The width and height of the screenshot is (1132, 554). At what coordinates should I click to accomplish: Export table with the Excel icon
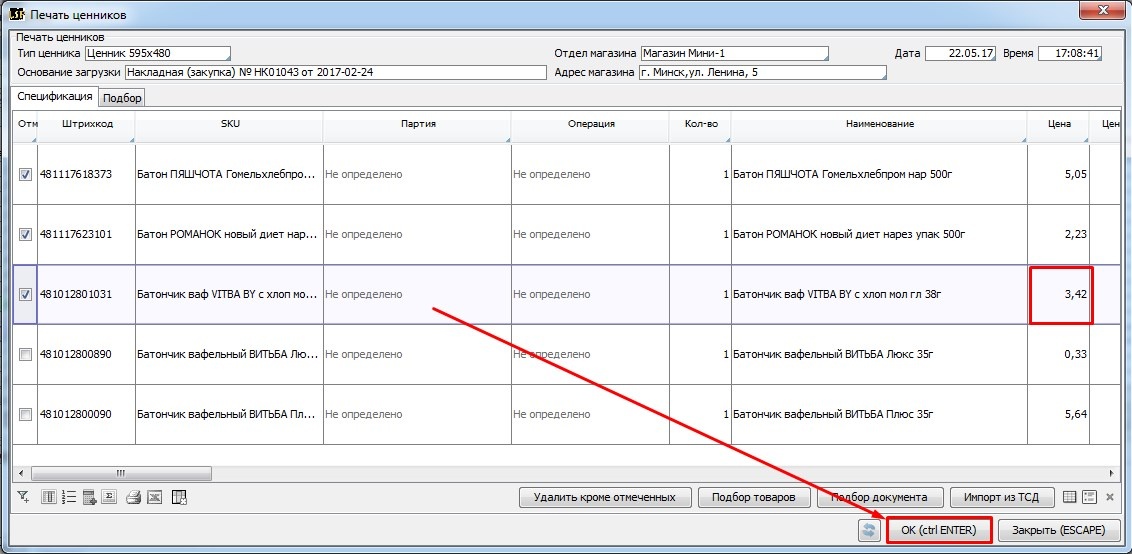coord(154,497)
